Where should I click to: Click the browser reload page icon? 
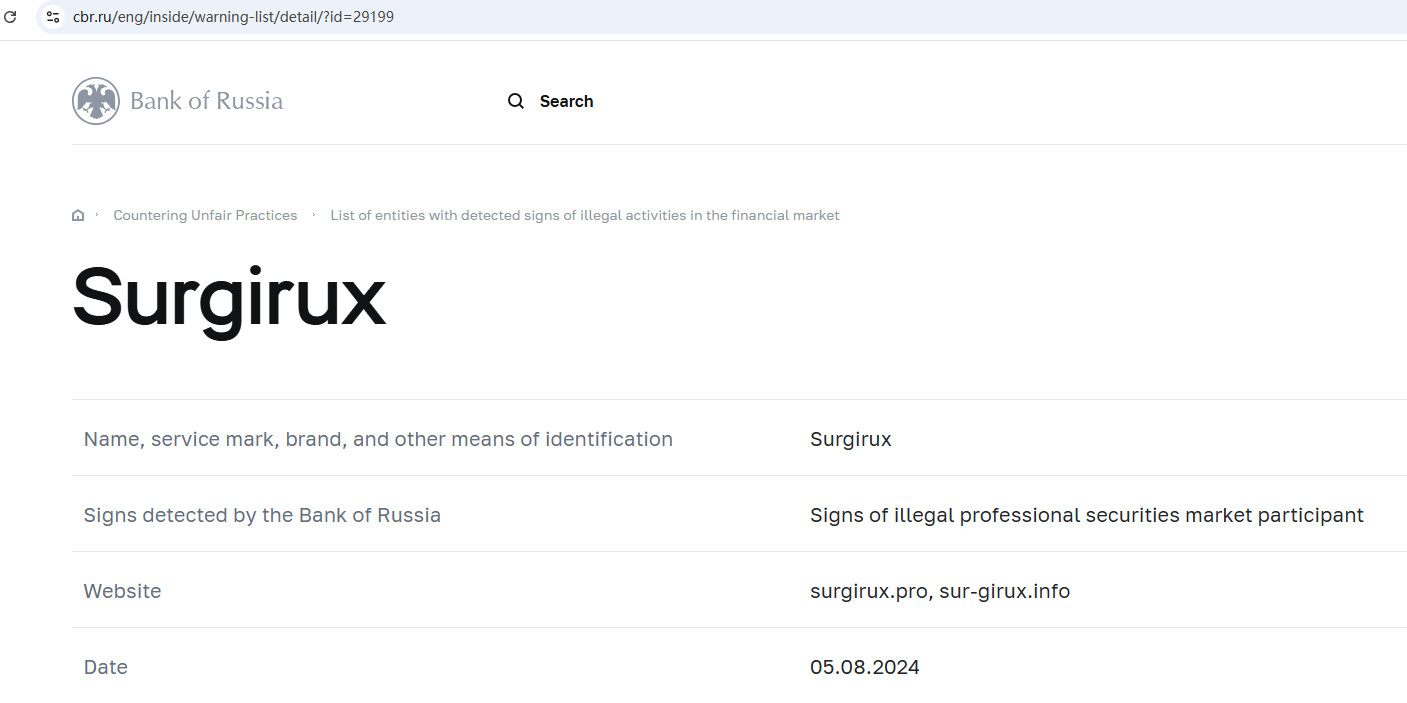[x=11, y=17]
